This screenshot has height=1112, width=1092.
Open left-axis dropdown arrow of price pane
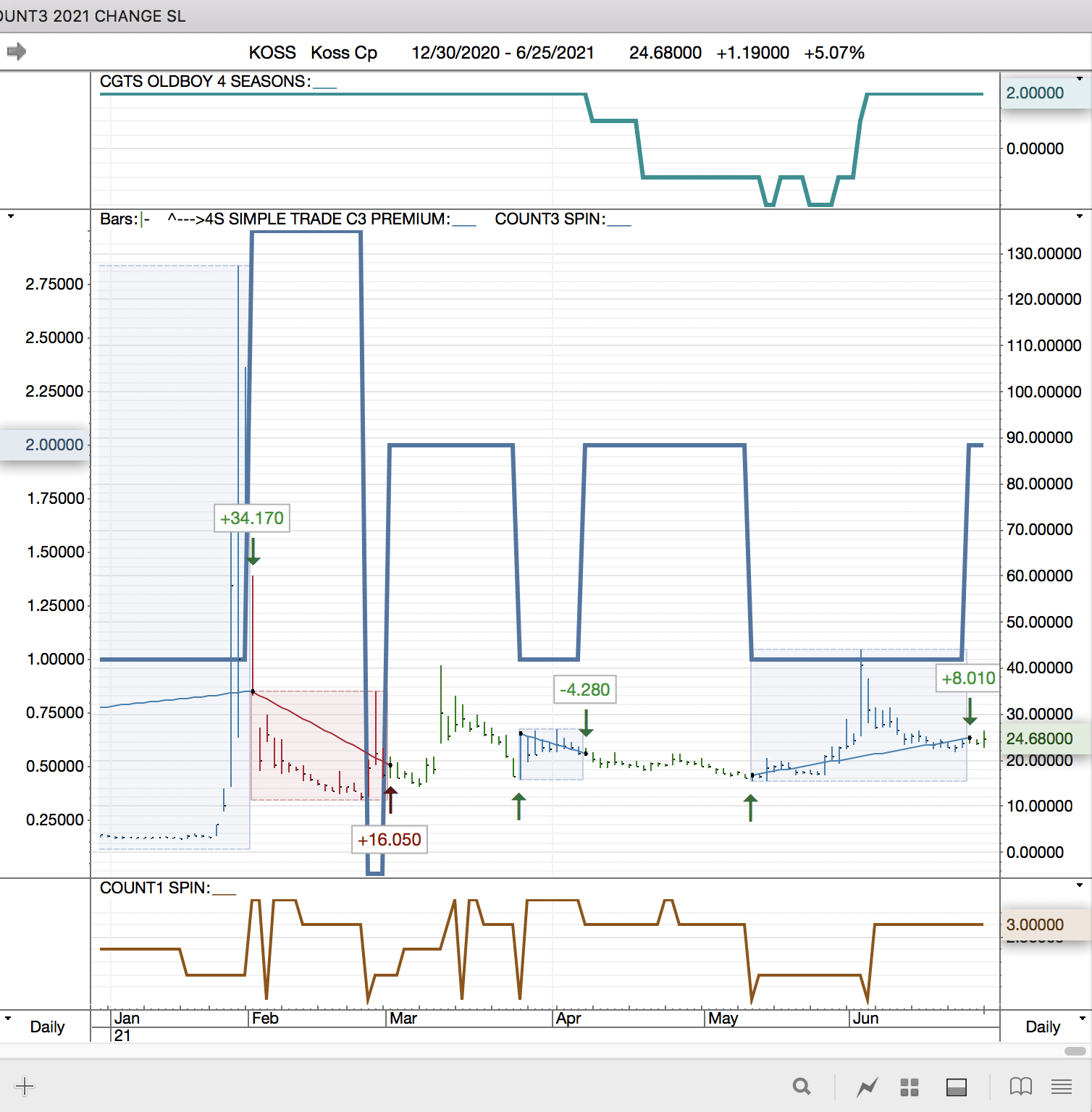10,216
